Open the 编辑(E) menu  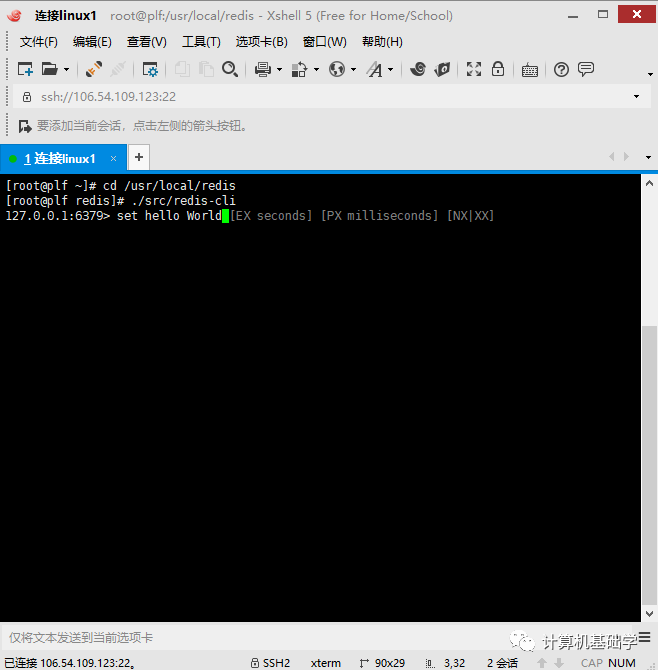(x=92, y=42)
